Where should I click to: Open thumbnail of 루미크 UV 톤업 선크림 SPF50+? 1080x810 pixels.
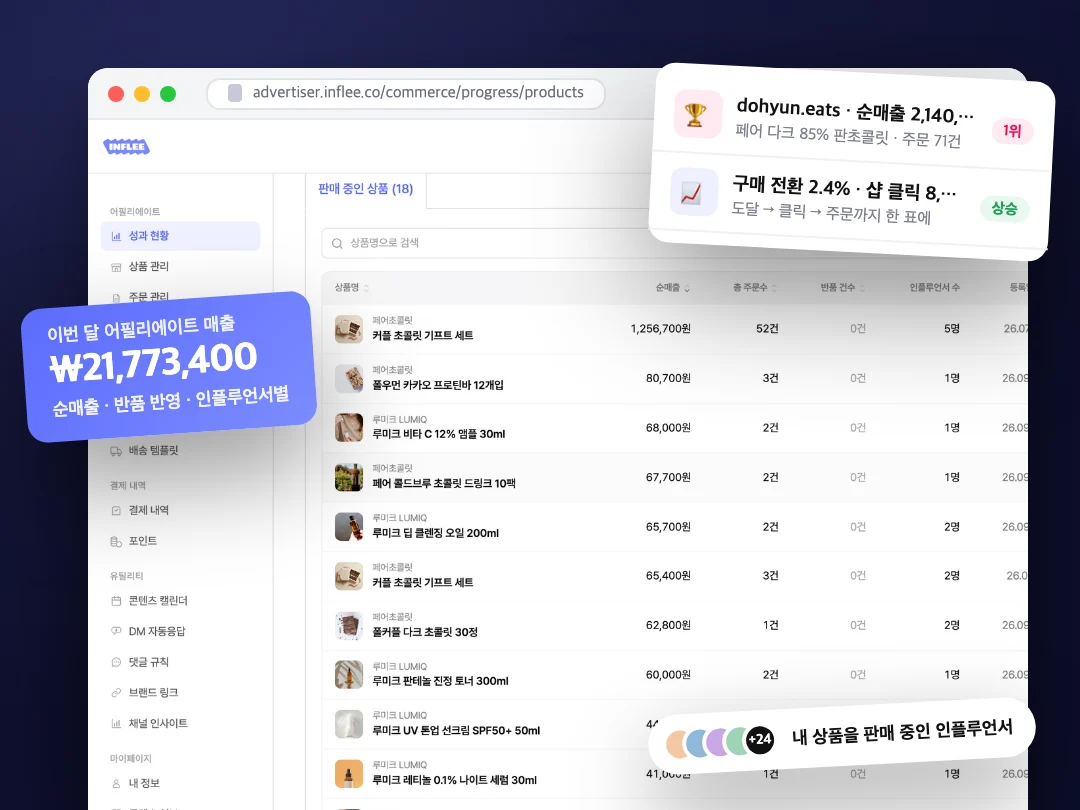coord(349,725)
